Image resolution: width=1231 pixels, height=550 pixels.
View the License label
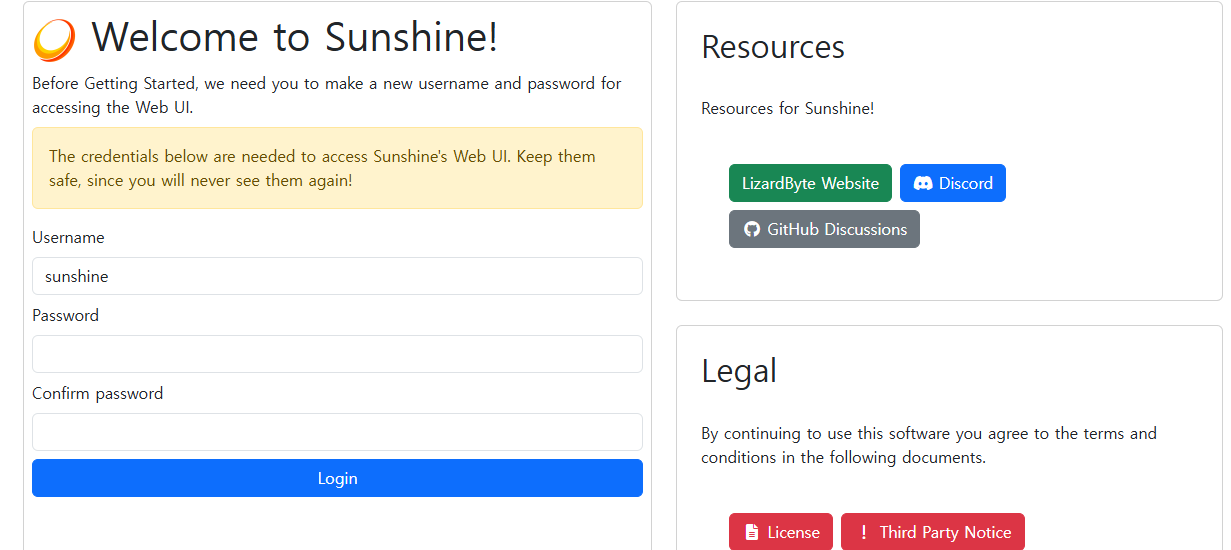coord(794,532)
